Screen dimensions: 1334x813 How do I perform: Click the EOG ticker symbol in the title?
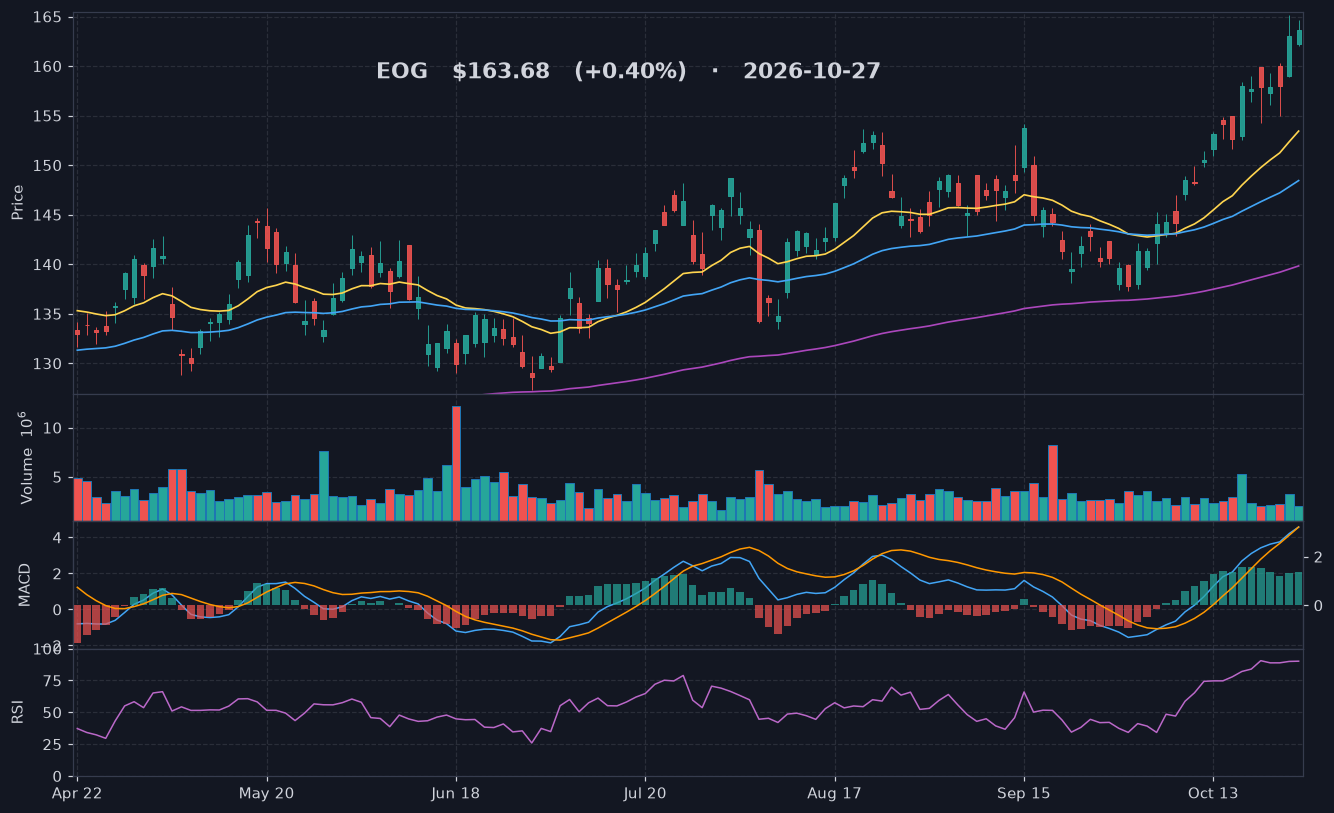[401, 72]
